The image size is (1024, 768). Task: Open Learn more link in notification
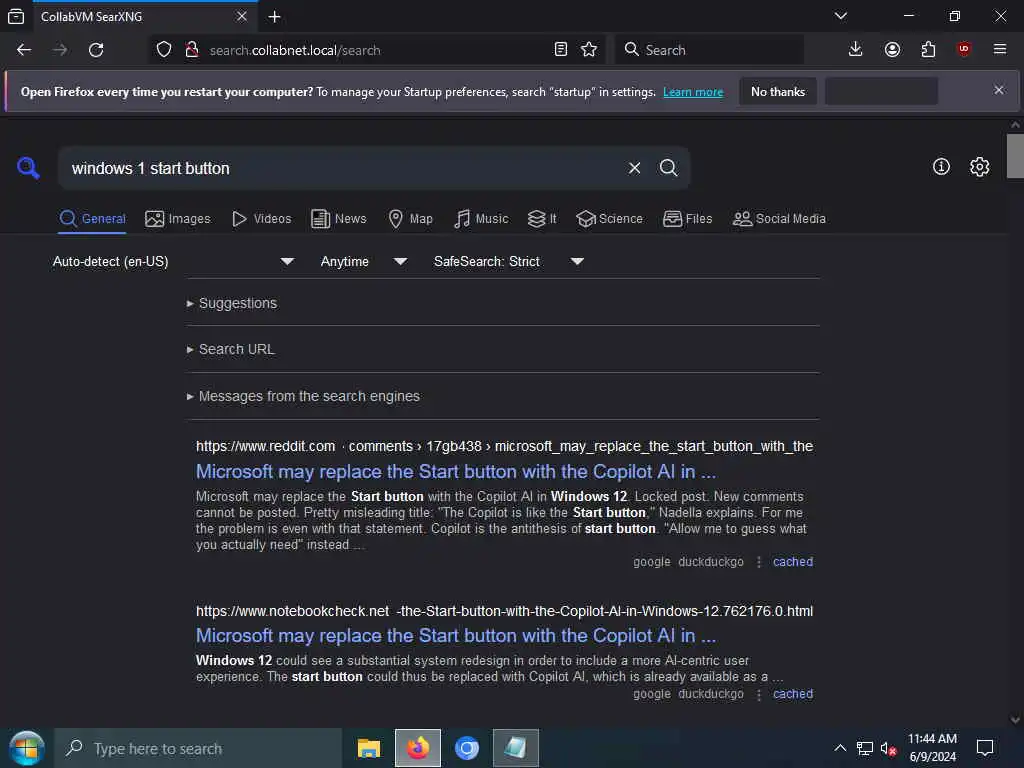click(x=693, y=92)
